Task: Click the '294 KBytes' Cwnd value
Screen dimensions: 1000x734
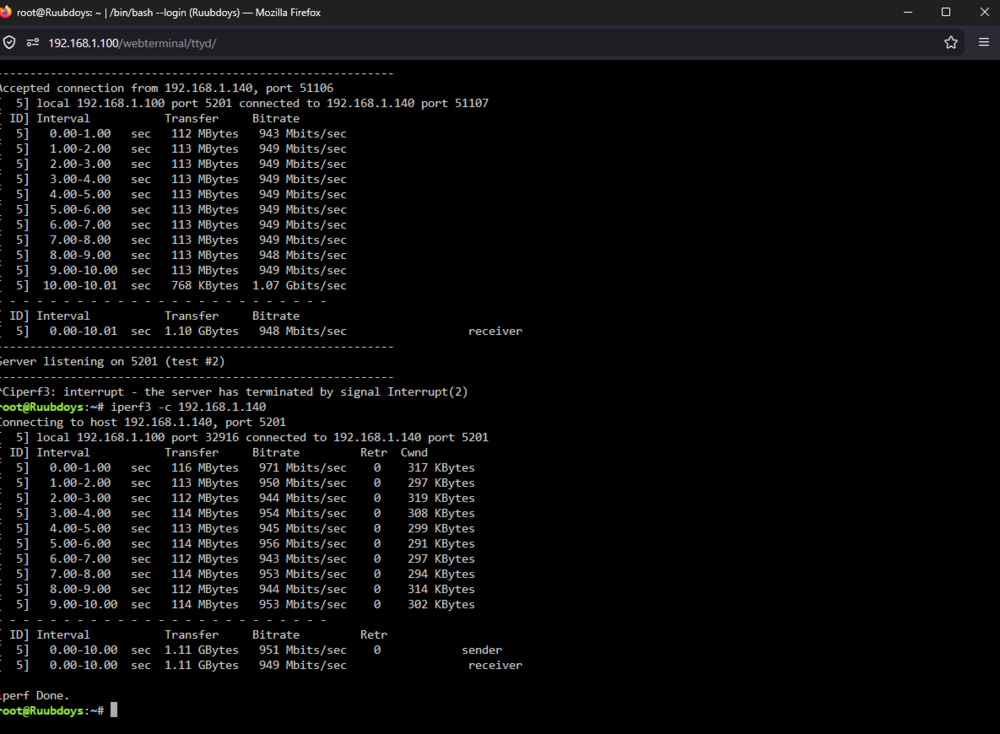Action: click(441, 574)
